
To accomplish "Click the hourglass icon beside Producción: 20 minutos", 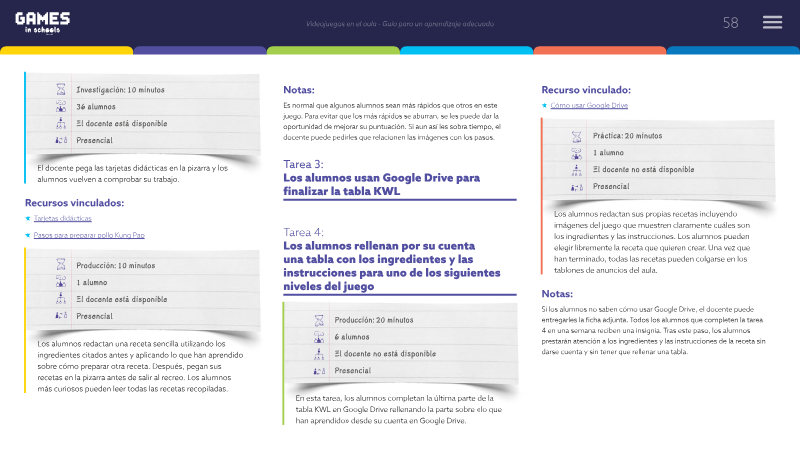I will click(x=319, y=320).
